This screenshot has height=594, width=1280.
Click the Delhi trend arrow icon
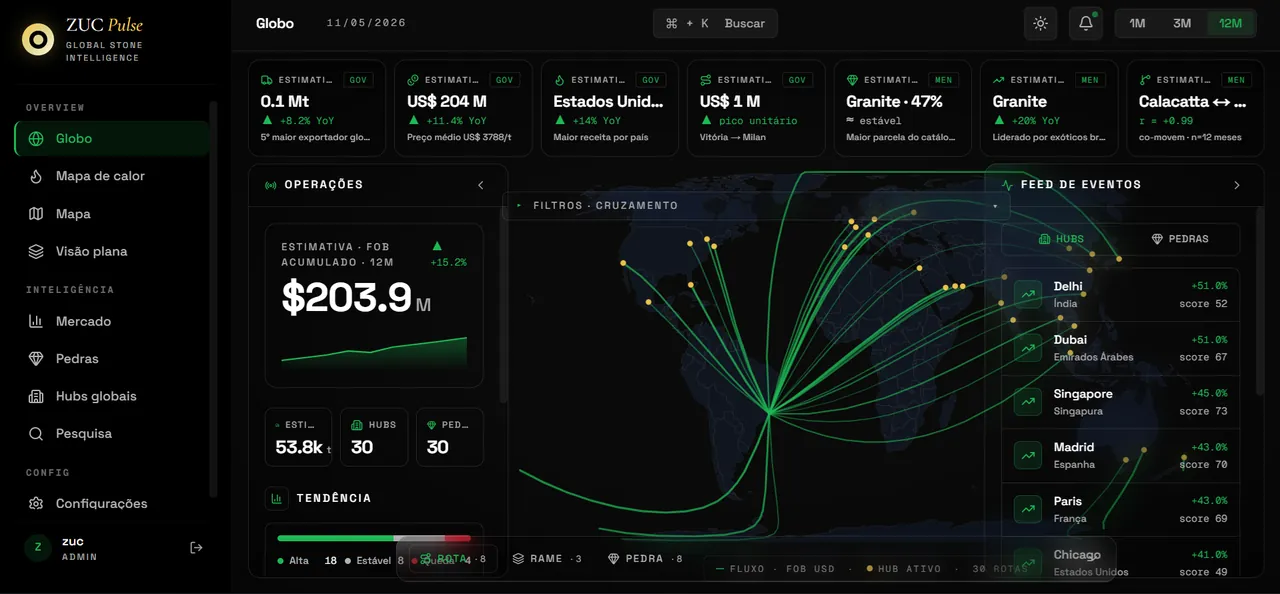coord(1028,295)
